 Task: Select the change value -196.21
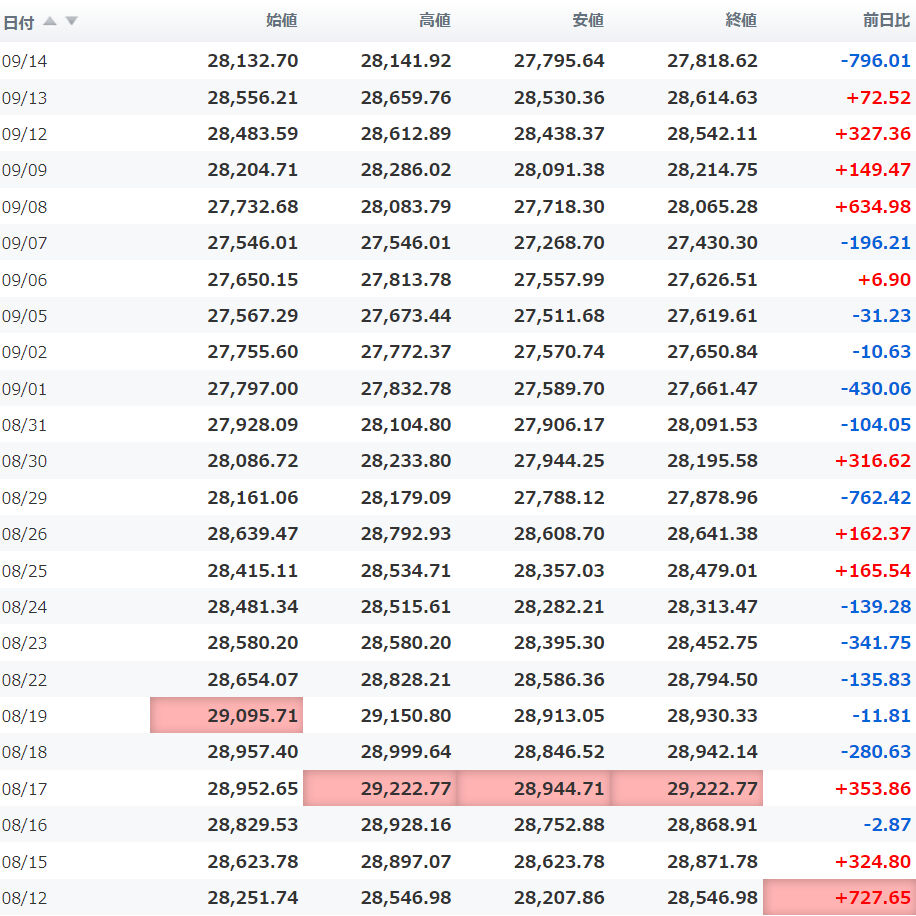(875, 243)
